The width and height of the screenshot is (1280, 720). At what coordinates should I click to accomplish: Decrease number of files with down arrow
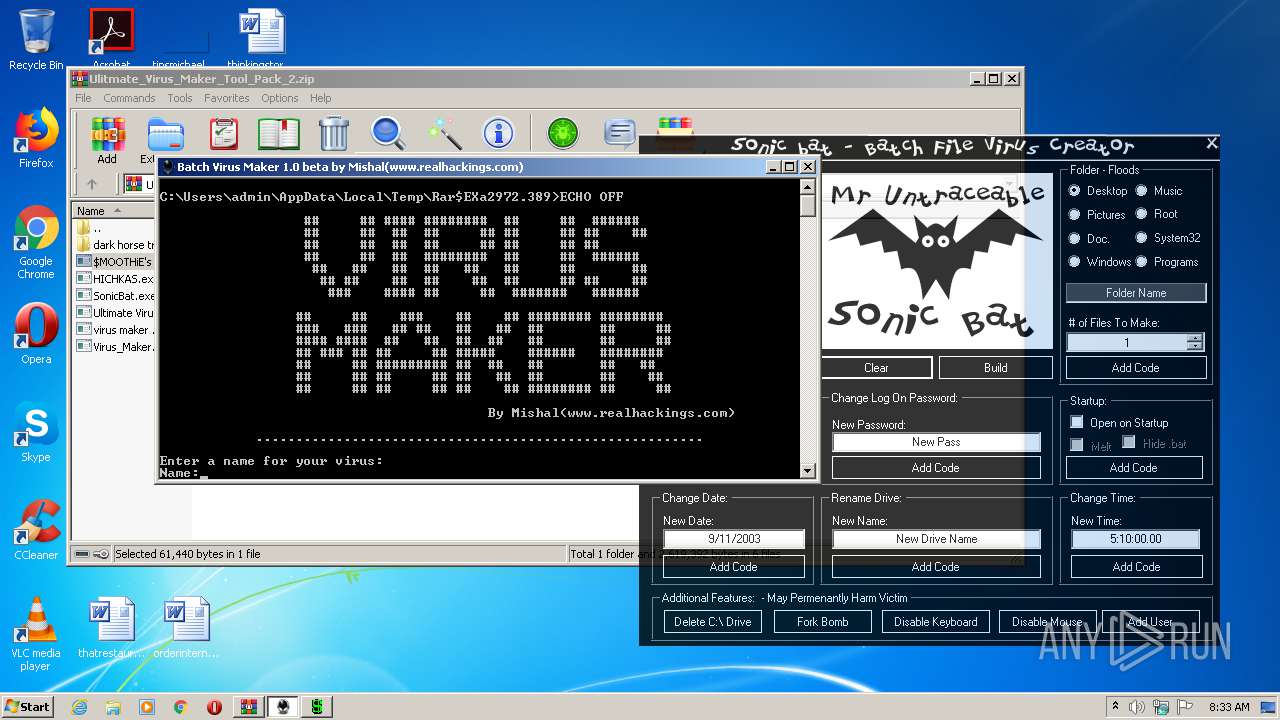click(x=1194, y=346)
